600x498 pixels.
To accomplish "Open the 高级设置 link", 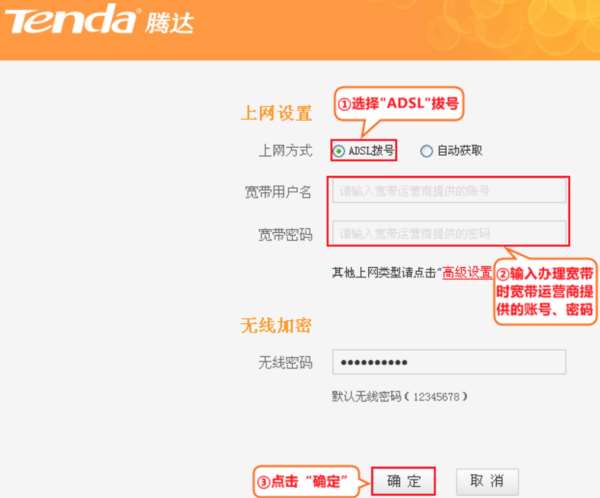I will tap(467, 273).
